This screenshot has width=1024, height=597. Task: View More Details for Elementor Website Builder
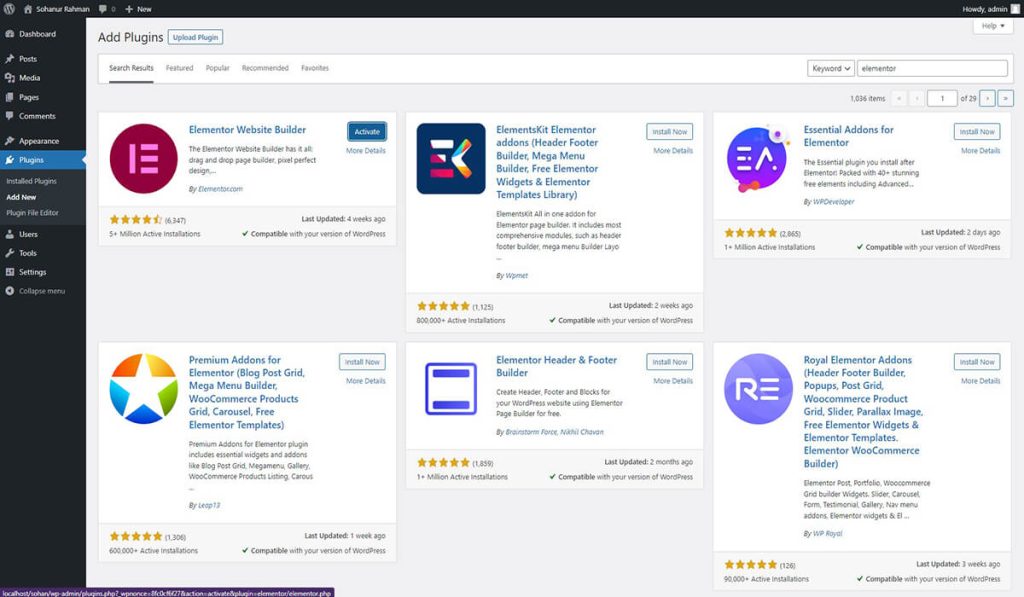366,151
